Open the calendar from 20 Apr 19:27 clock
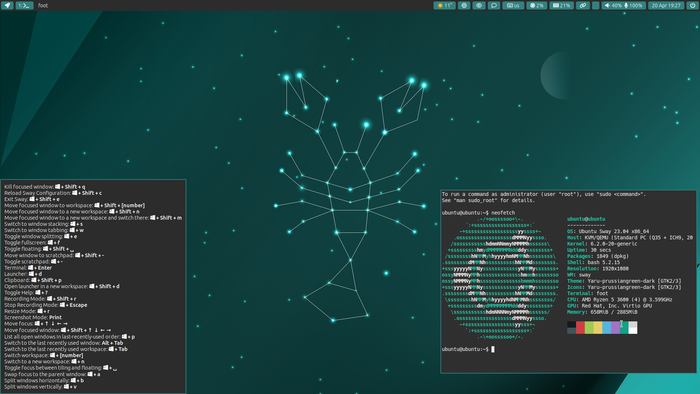Screen dimensions: 700x394 pyautogui.click(x=666, y=5)
